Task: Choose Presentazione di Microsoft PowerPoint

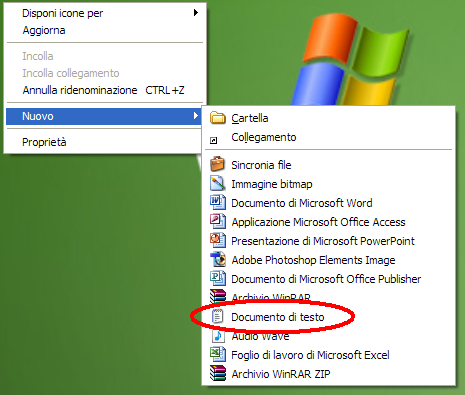Action: (323, 241)
